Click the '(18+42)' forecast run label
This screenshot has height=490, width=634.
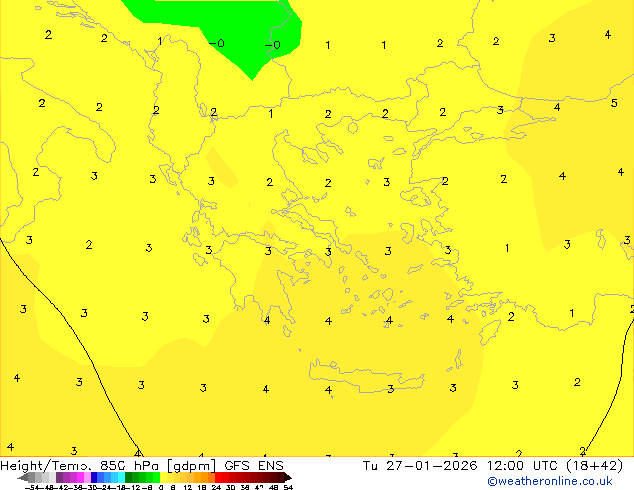point(594,466)
